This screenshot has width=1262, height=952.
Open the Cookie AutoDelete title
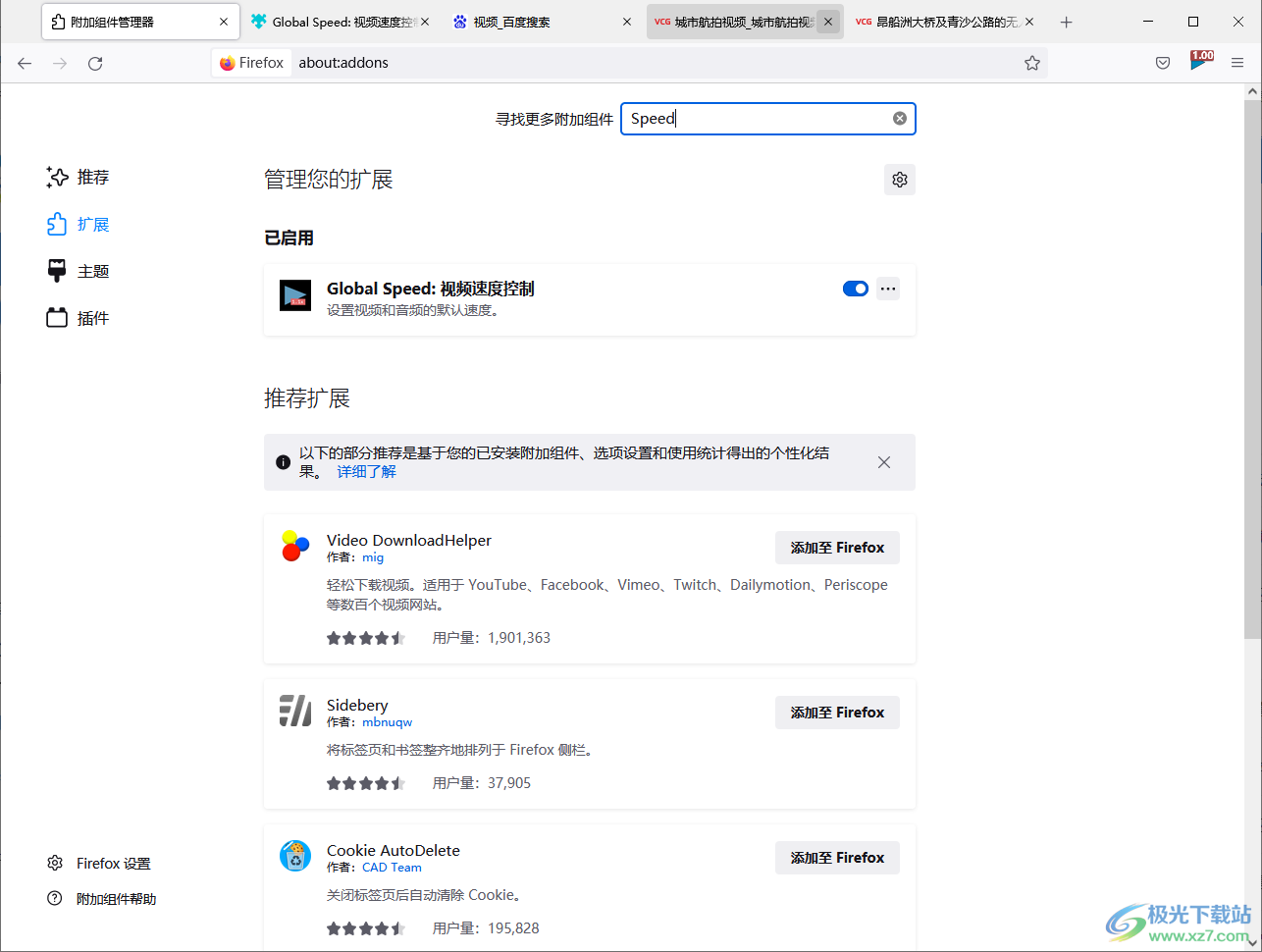394,851
